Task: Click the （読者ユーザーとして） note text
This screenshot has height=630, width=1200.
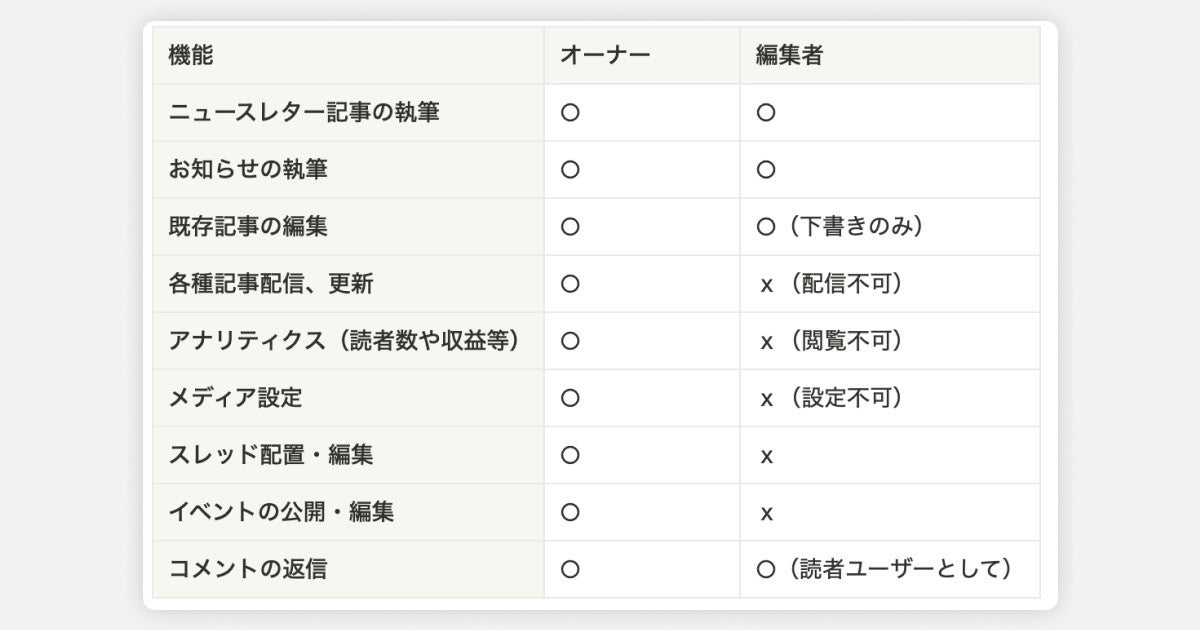Action: pyautogui.click(x=901, y=570)
